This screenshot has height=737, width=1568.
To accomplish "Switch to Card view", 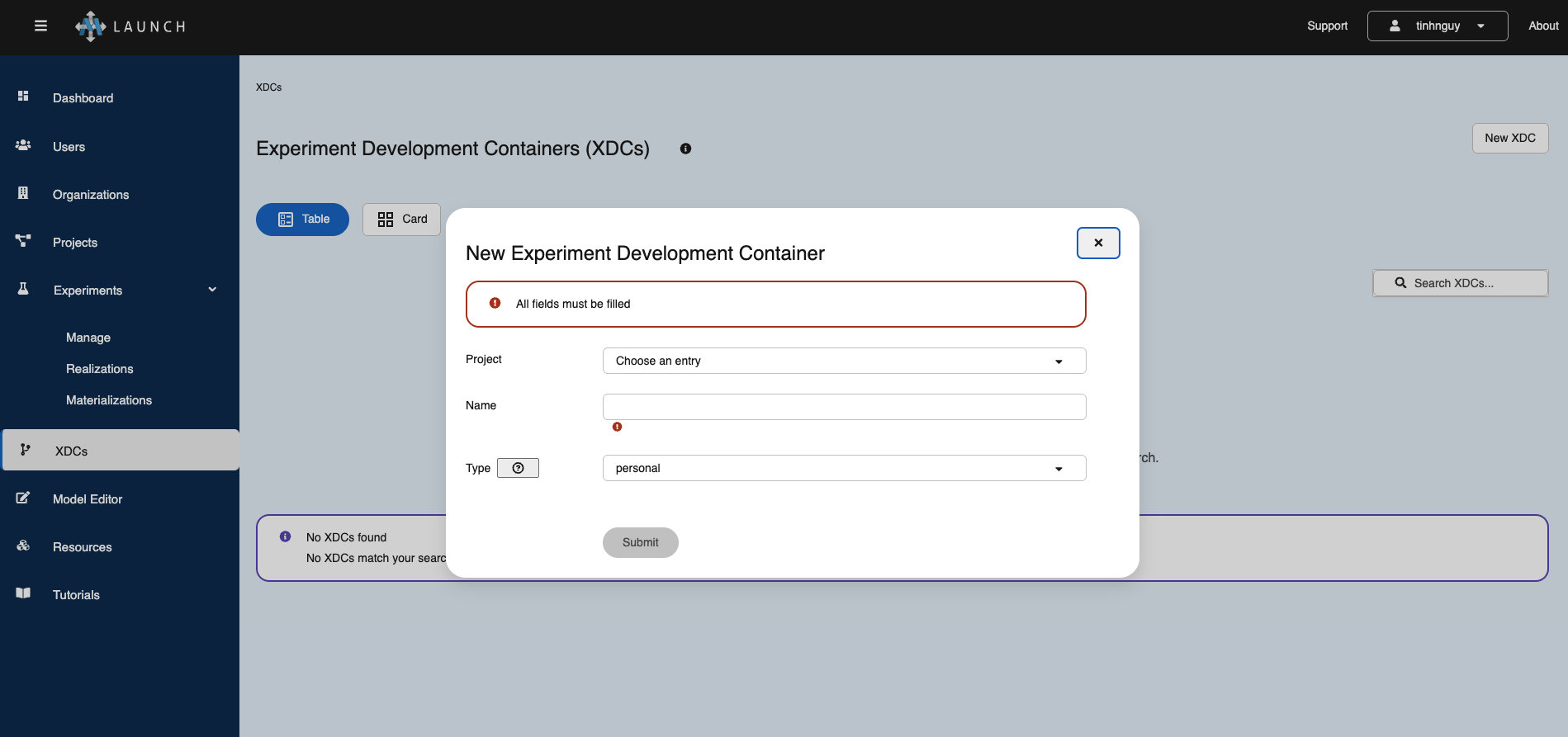I will pos(402,220).
